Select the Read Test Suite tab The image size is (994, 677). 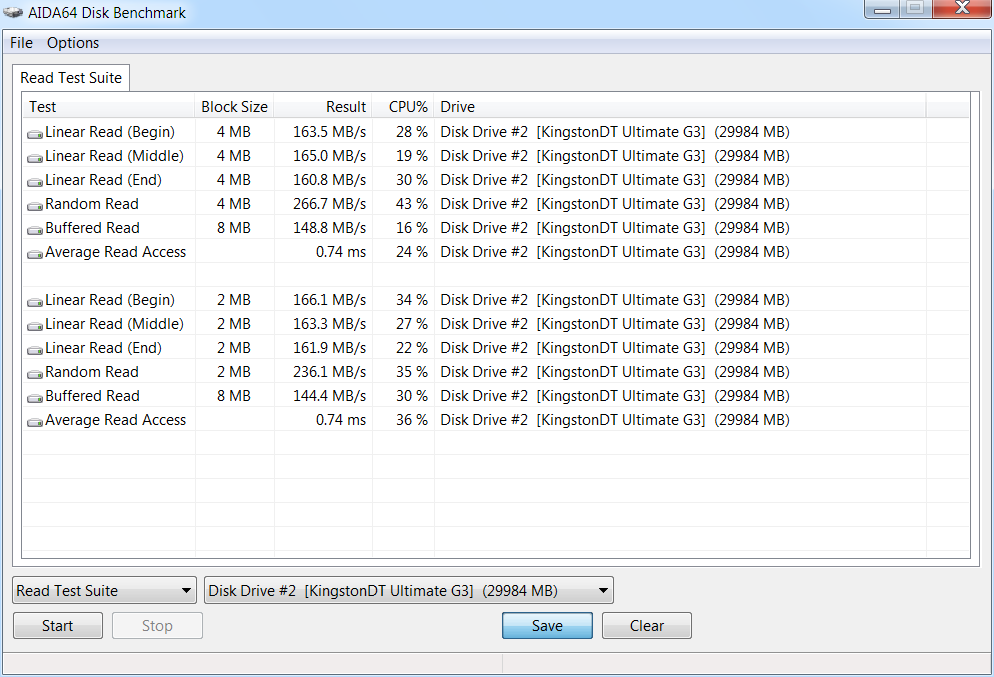pyautogui.click(x=71, y=78)
